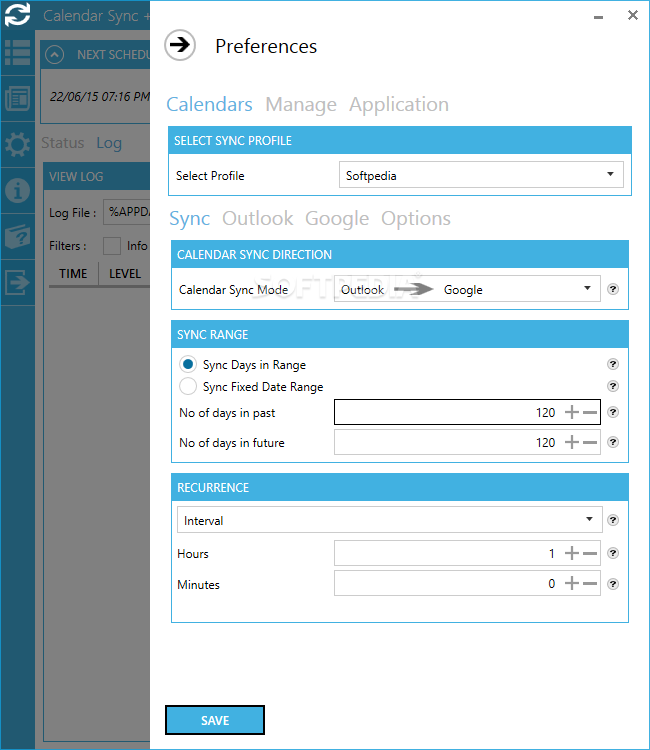The height and width of the screenshot is (750, 650).
Task: Decrease No of days in past
Action: point(590,412)
